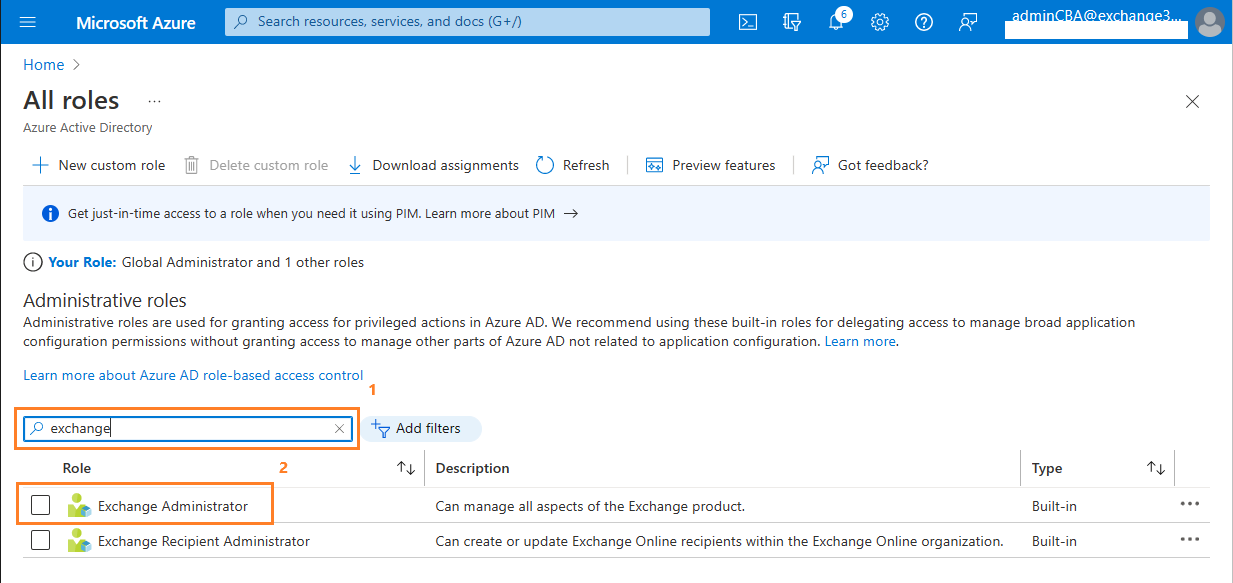
Task: Open the top bar Feedback icon
Action: [x=967, y=22]
